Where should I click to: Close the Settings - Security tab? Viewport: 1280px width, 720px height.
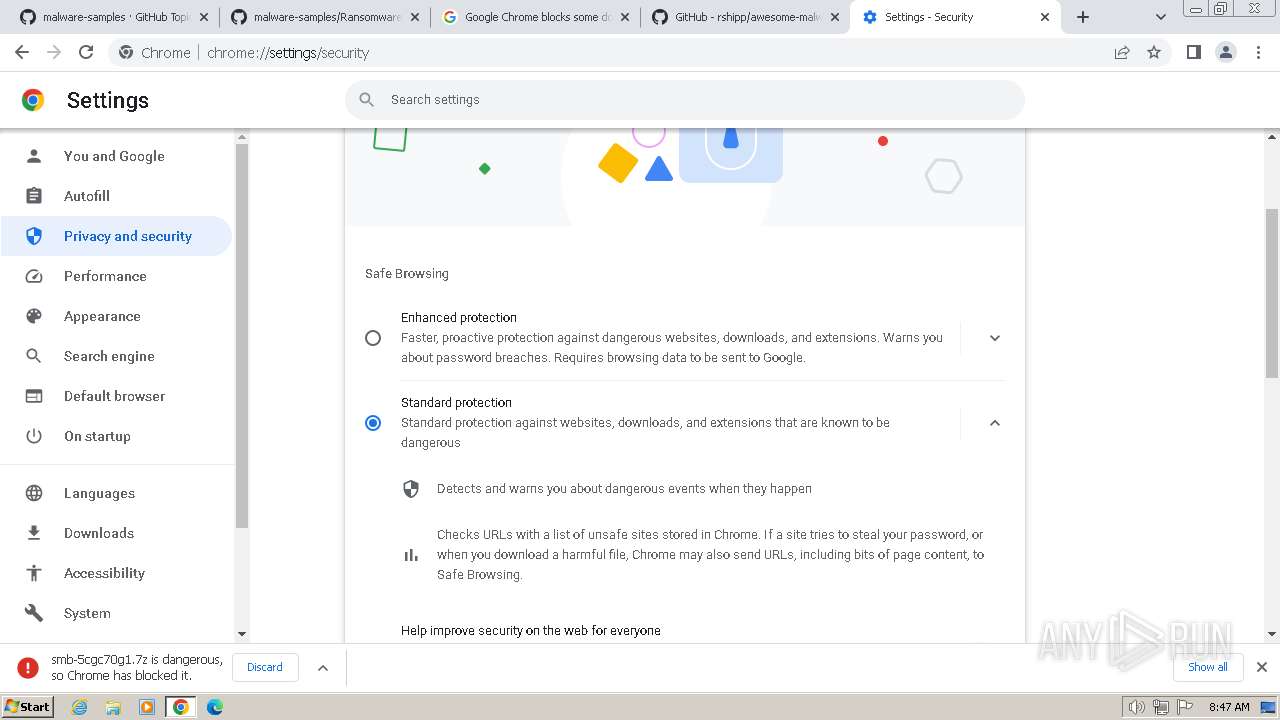coord(1045,17)
